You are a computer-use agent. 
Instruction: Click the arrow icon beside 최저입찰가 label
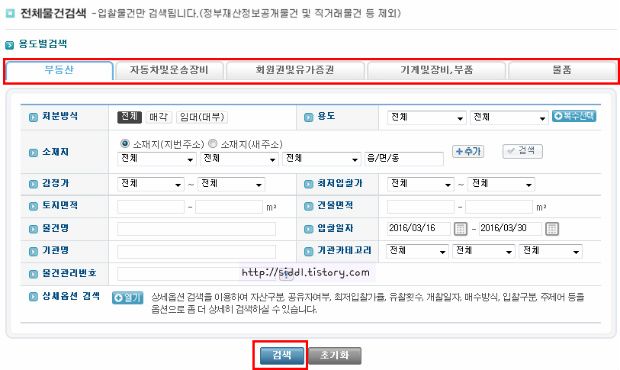coord(308,184)
